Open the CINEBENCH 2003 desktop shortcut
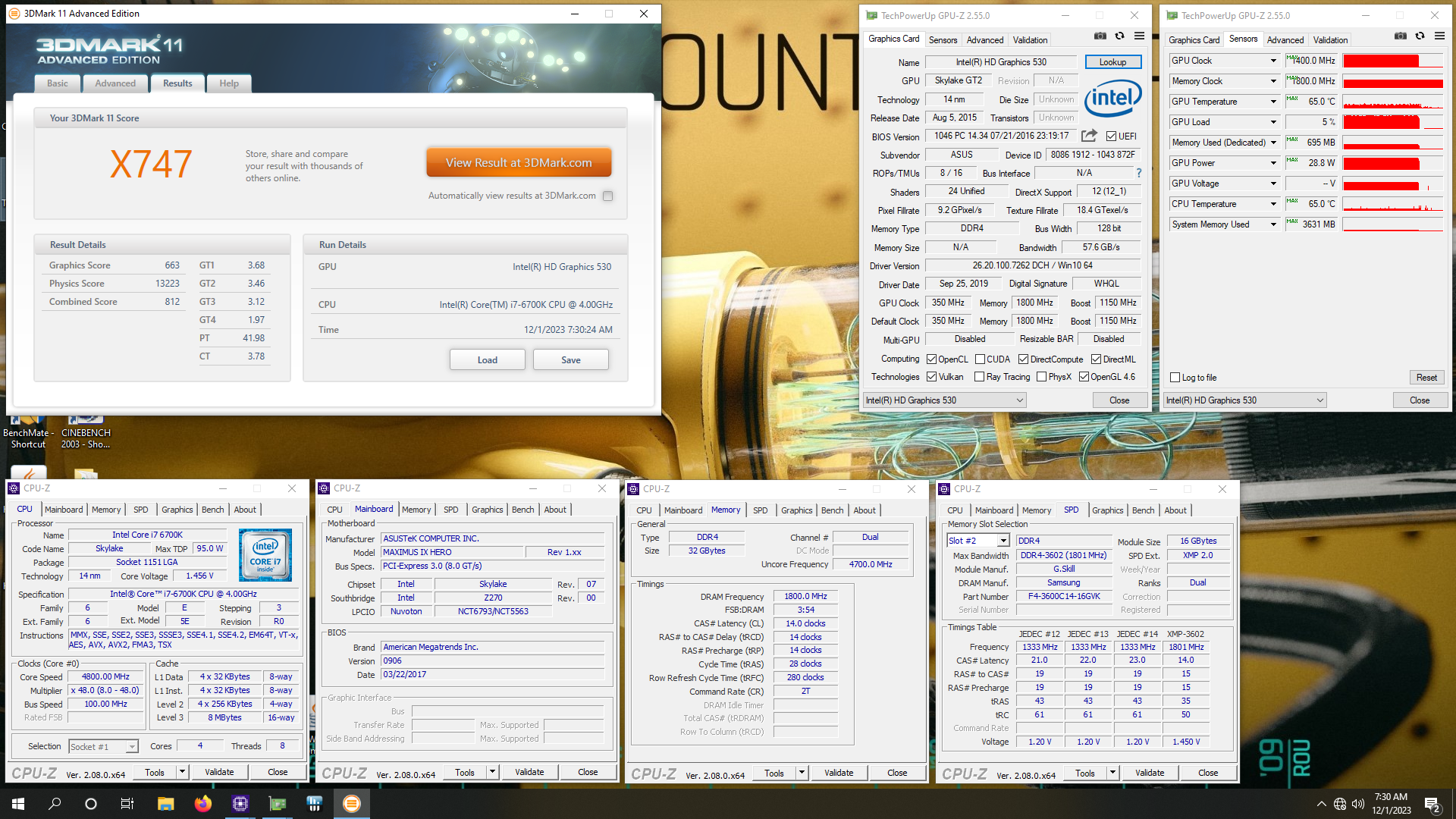The width and height of the screenshot is (1456, 819). coord(86,432)
